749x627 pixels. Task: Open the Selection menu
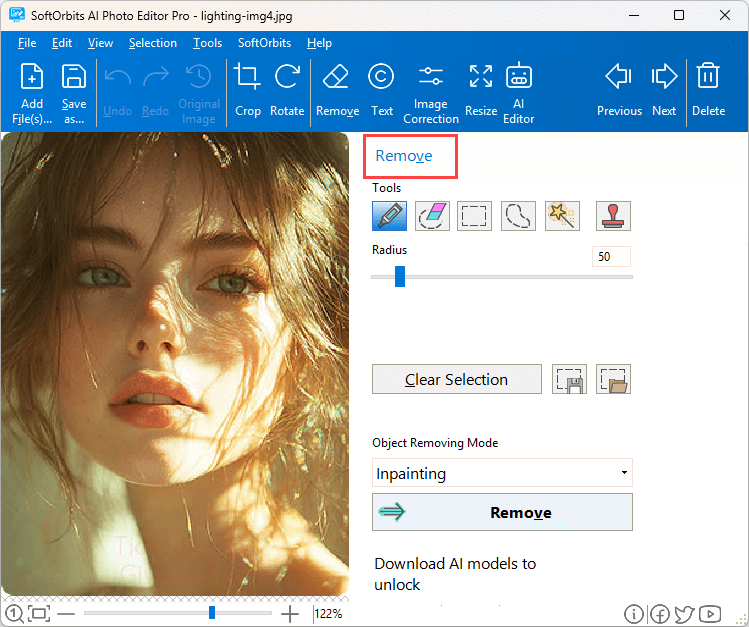(x=152, y=43)
